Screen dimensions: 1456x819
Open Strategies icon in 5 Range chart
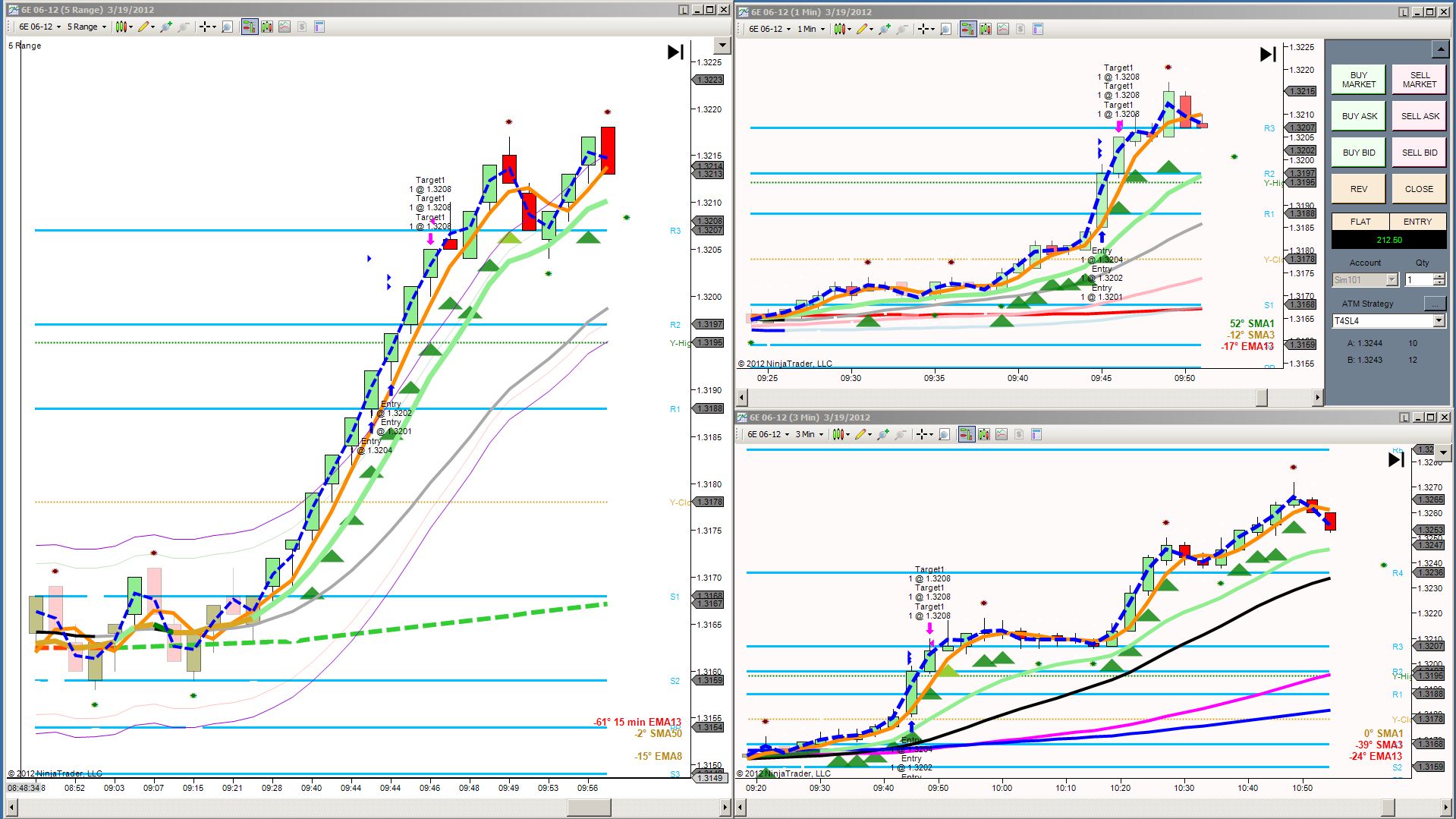(x=302, y=27)
